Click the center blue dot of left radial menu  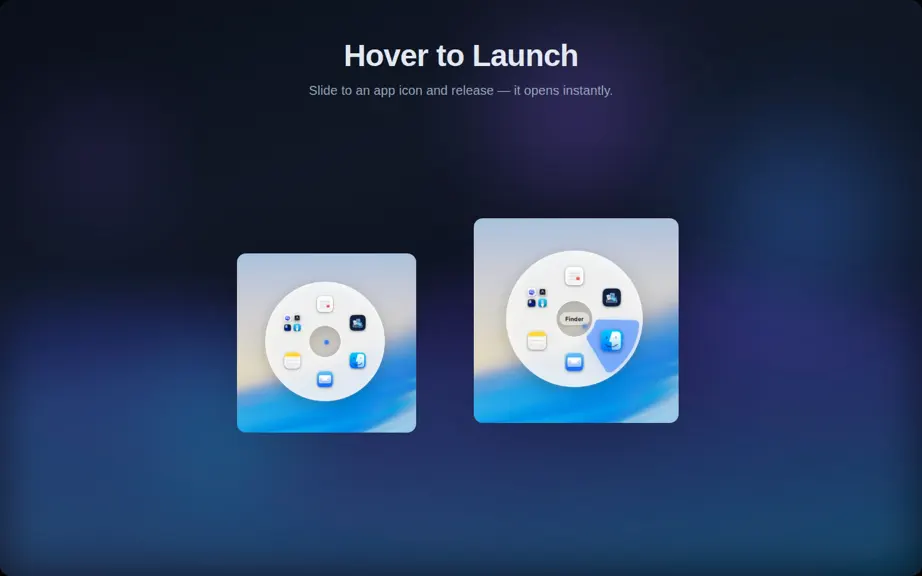[x=326, y=342]
